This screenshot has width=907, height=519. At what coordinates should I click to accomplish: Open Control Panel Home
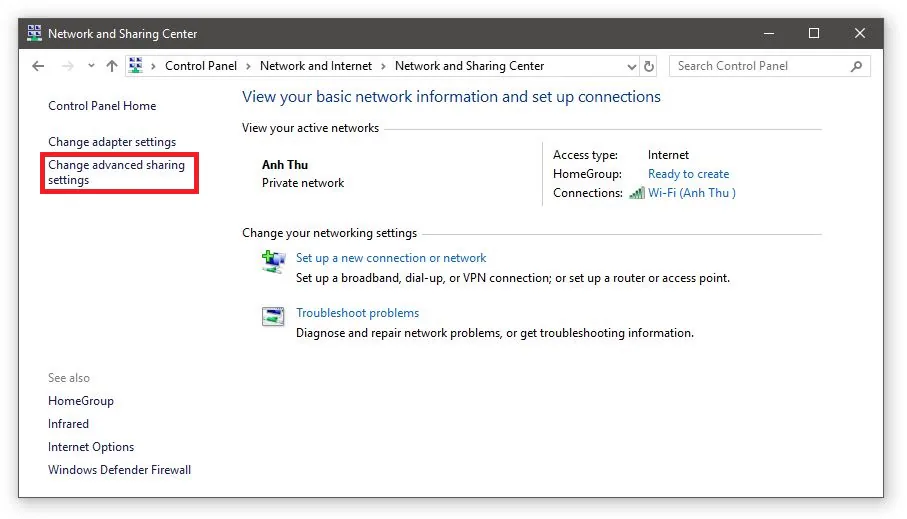pyautogui.click(x=102, y=106)
